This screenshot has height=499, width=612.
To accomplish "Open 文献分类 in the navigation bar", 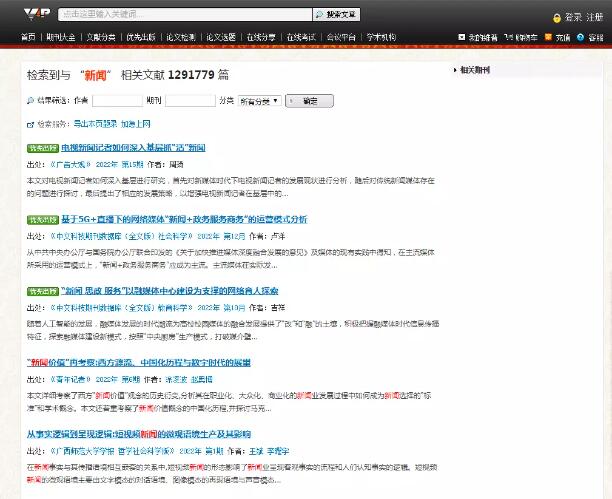I will tap(101, 37).
